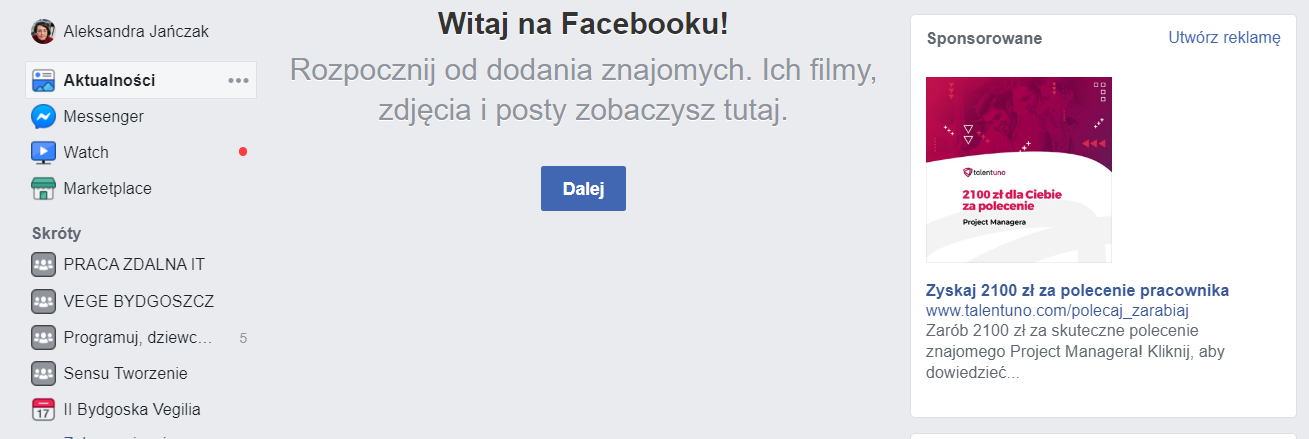Select Messenger label in left sidebar
This screenshot has height=439, width=1309.
[103, 117]
